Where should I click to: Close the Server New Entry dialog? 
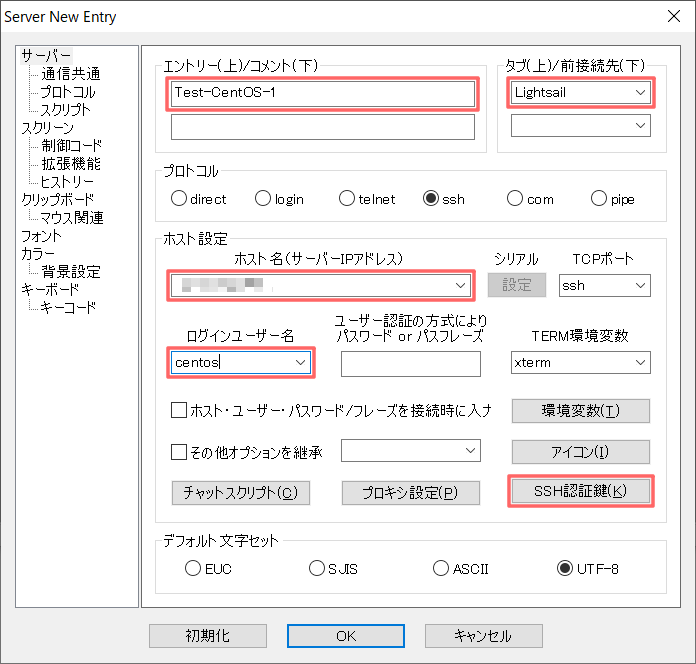tap(674, 16)
